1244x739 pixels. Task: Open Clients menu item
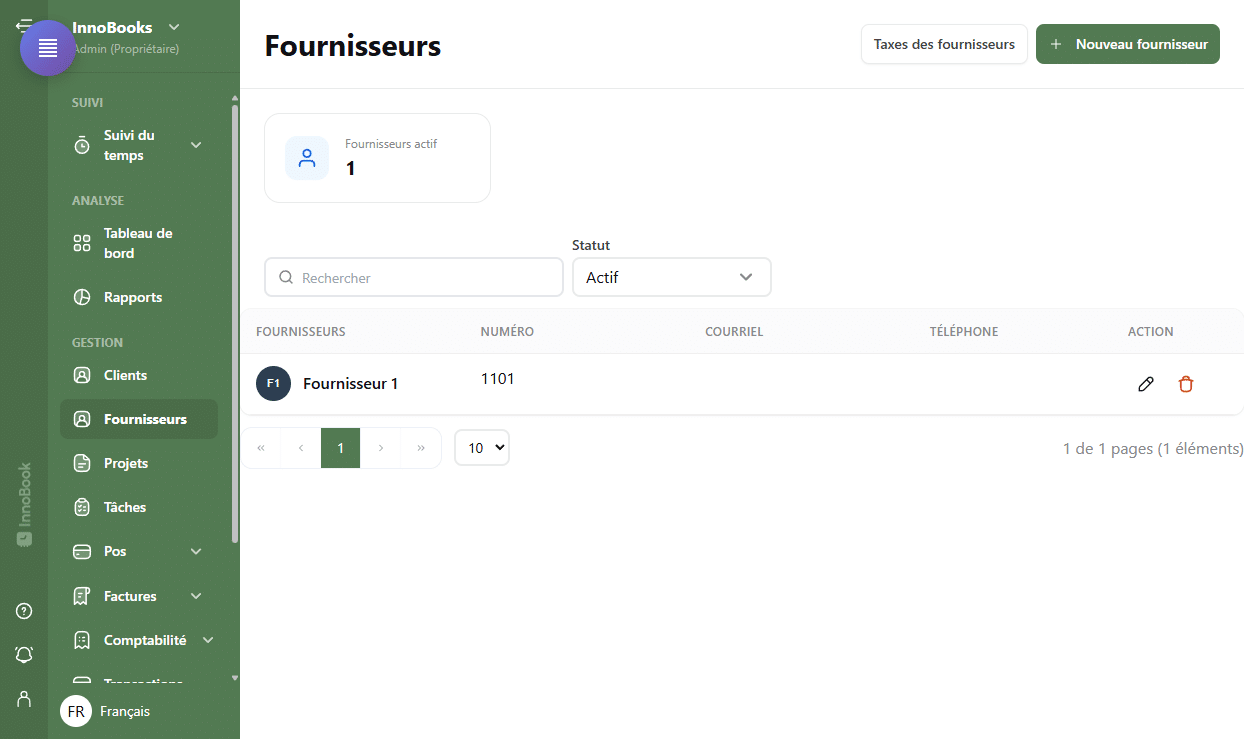click(x=139, y=375)
